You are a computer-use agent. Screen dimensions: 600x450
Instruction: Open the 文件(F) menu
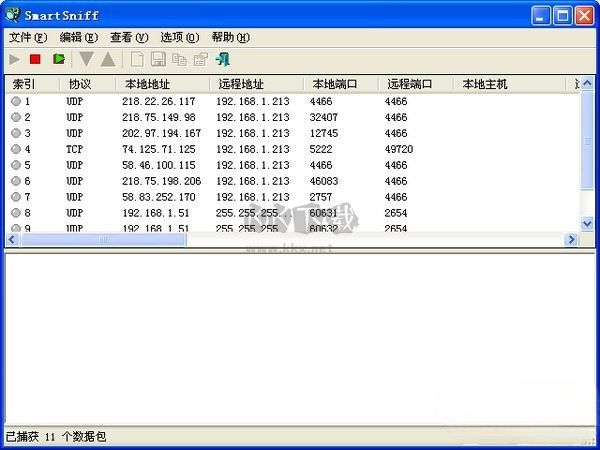(28, 38)
